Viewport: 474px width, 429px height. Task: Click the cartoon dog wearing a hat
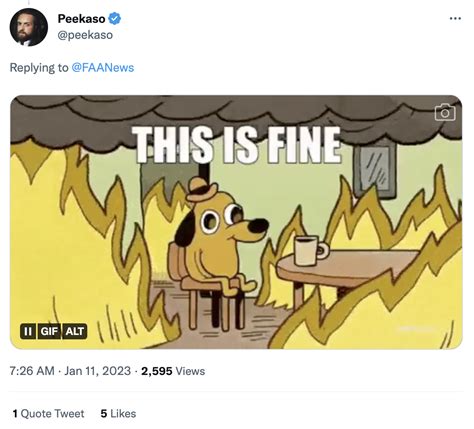217,233
